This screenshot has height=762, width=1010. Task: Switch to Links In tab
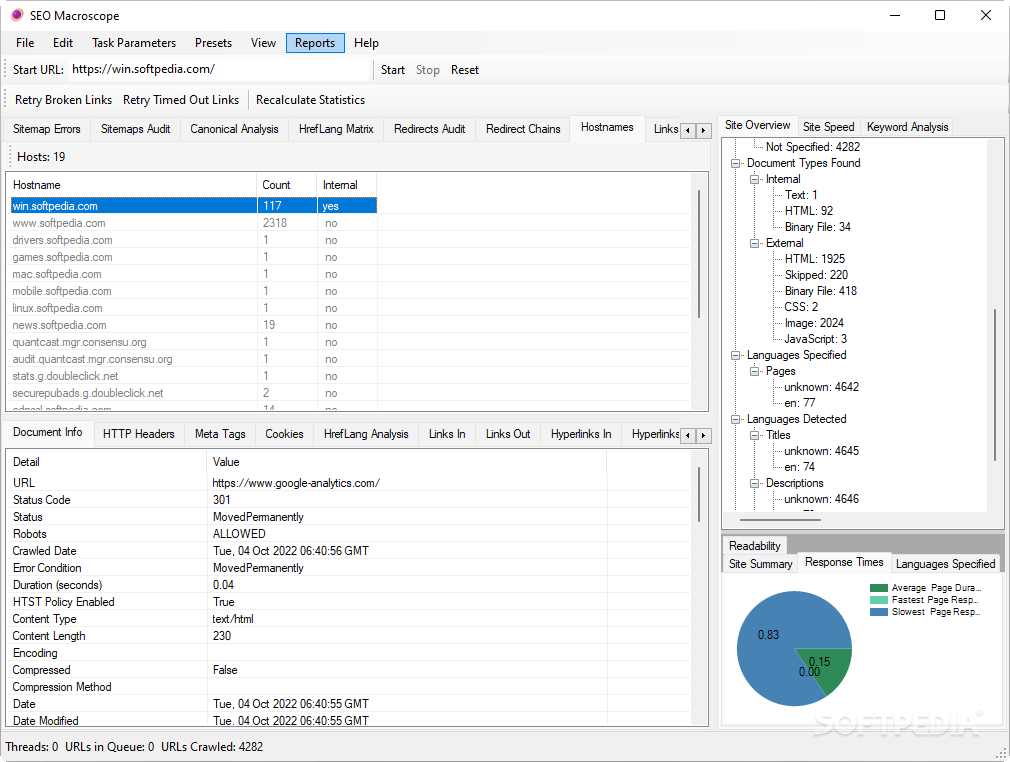447,434
